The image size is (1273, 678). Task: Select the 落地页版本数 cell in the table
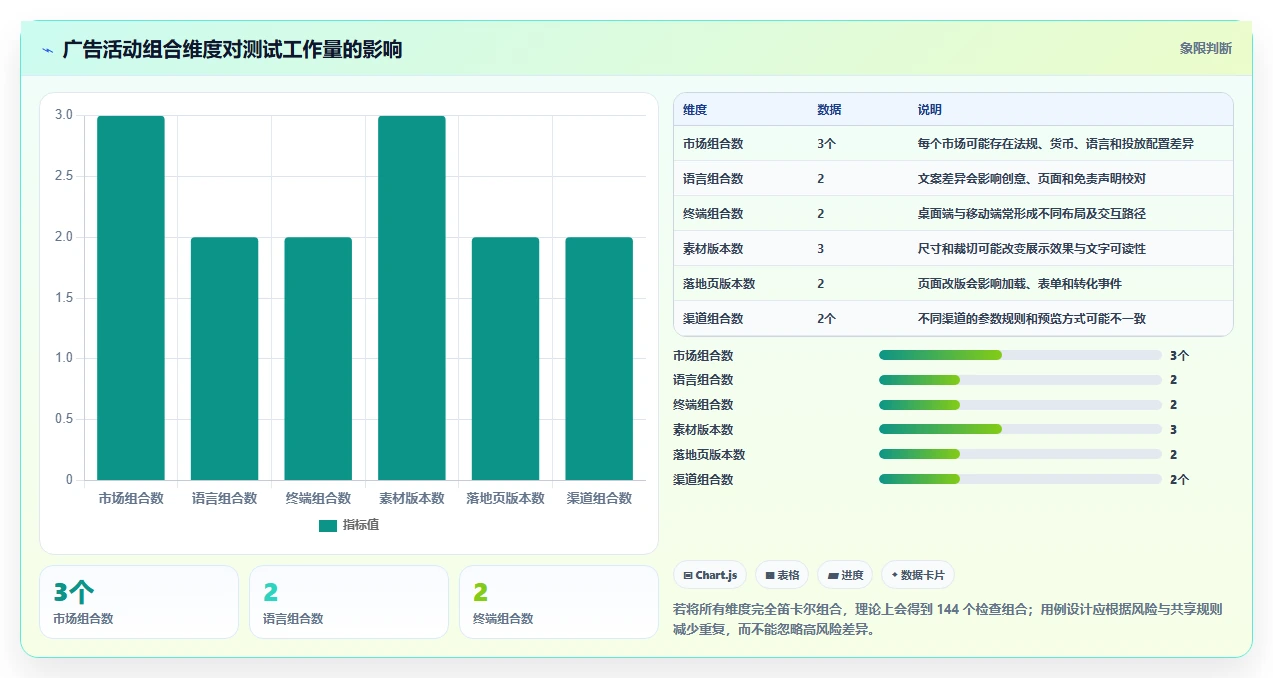tap(719, 284)
